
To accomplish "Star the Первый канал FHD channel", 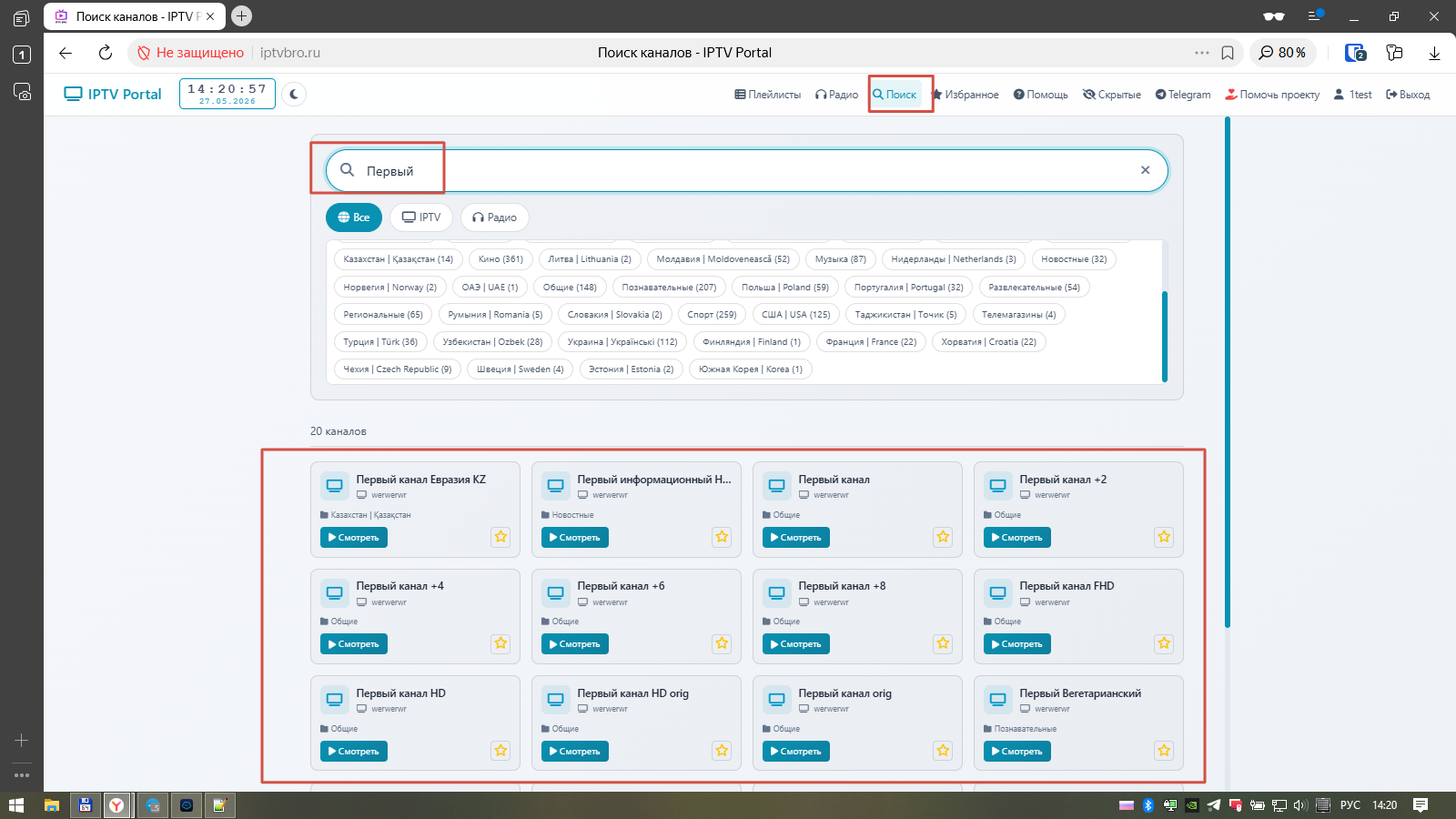I will click(x=1164, y=643).
